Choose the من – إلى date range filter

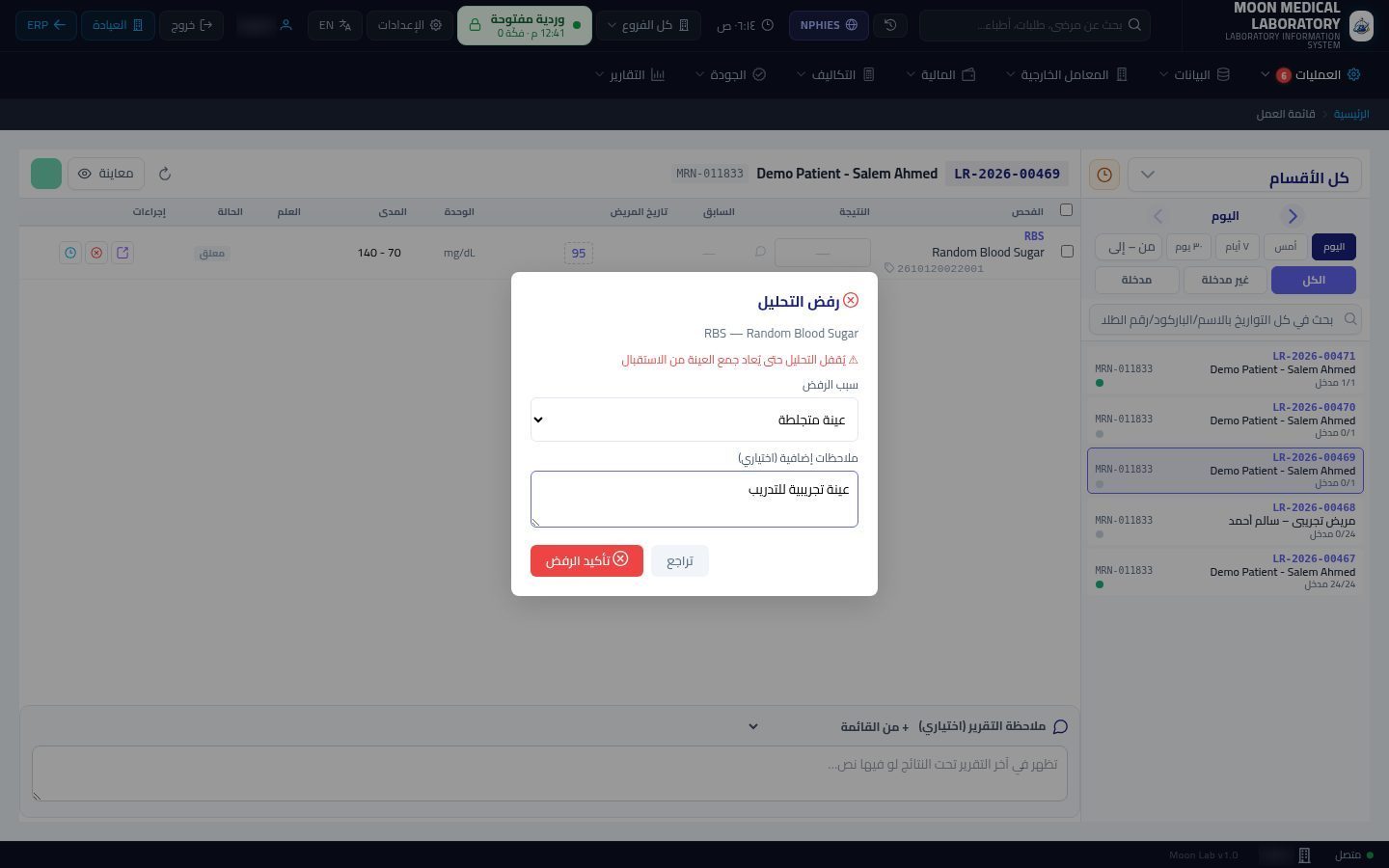click(x=1129, y=247)
